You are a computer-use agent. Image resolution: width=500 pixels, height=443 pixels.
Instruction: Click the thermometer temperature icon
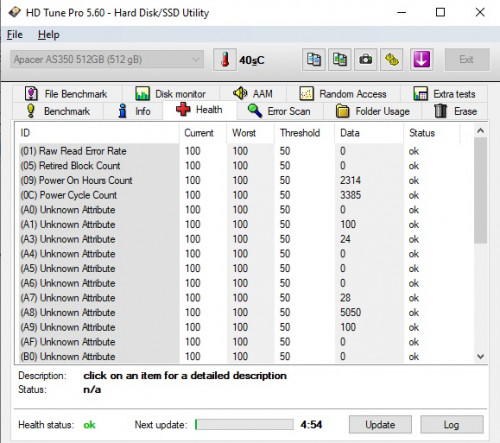click(225, 60)
